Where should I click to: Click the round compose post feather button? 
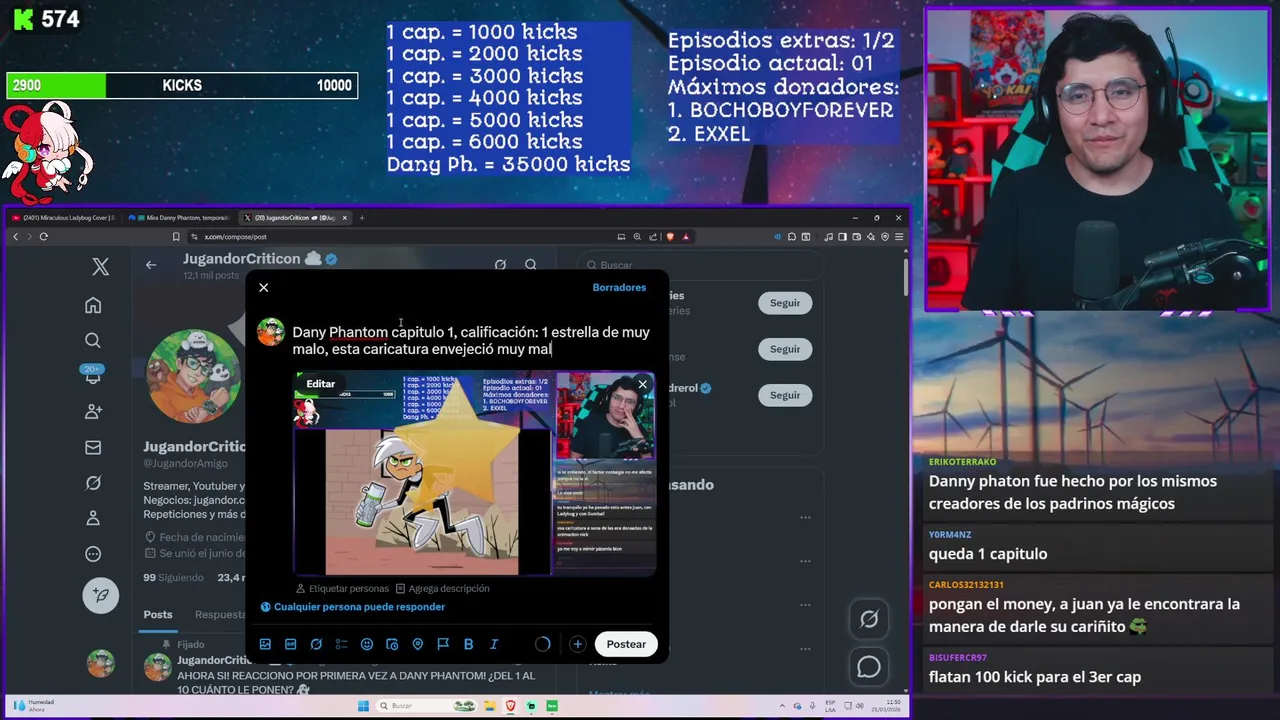100,595
